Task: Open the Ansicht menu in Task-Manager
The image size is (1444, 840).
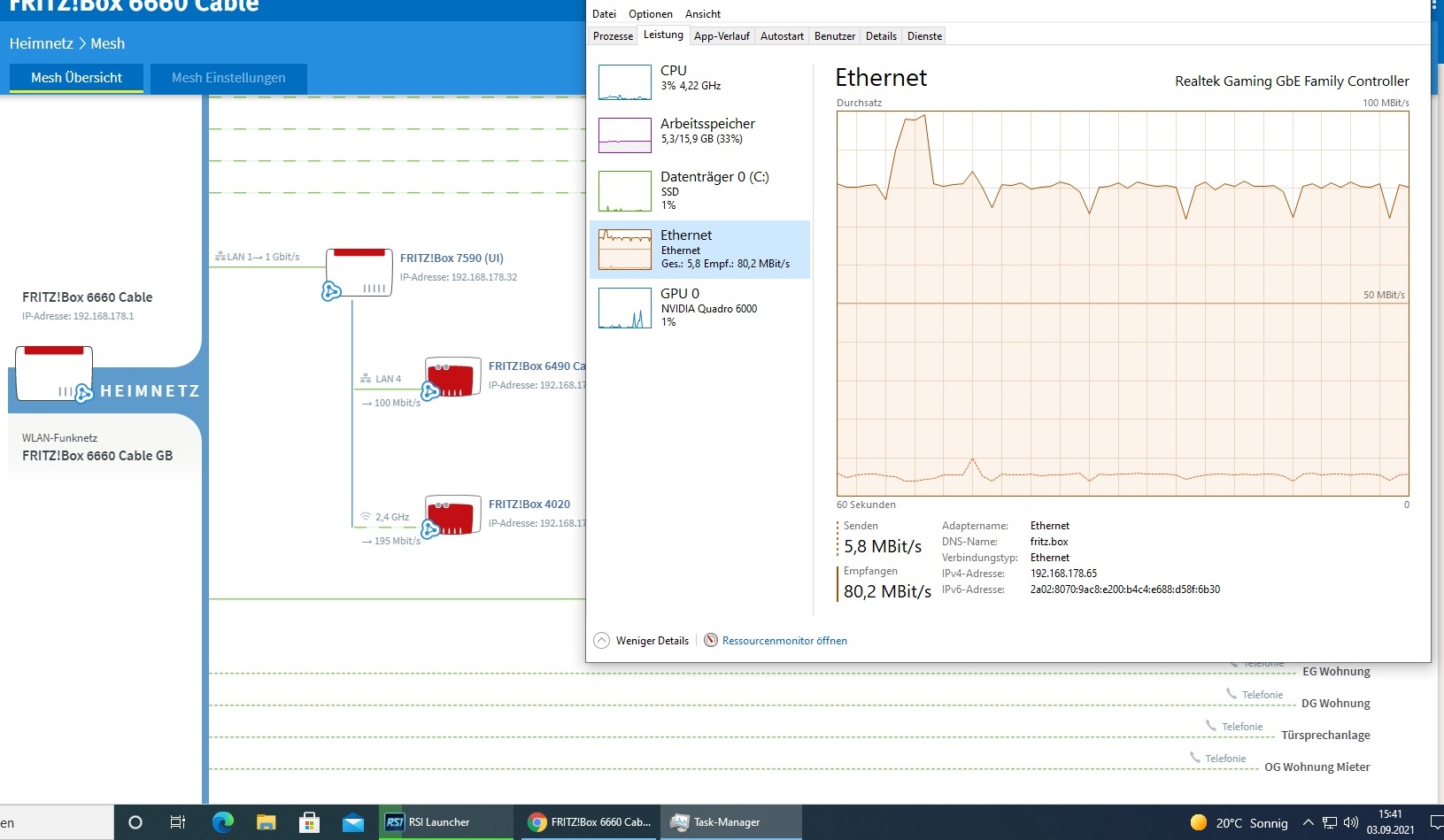Action: point(703,13)
